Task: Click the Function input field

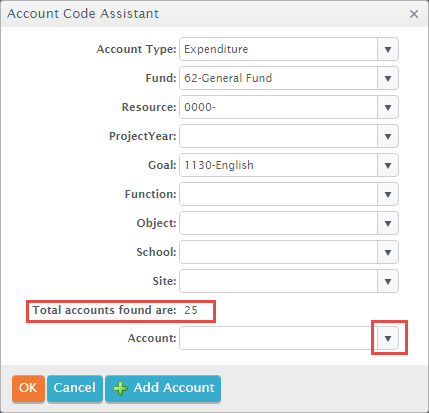Action: point(279,194)
